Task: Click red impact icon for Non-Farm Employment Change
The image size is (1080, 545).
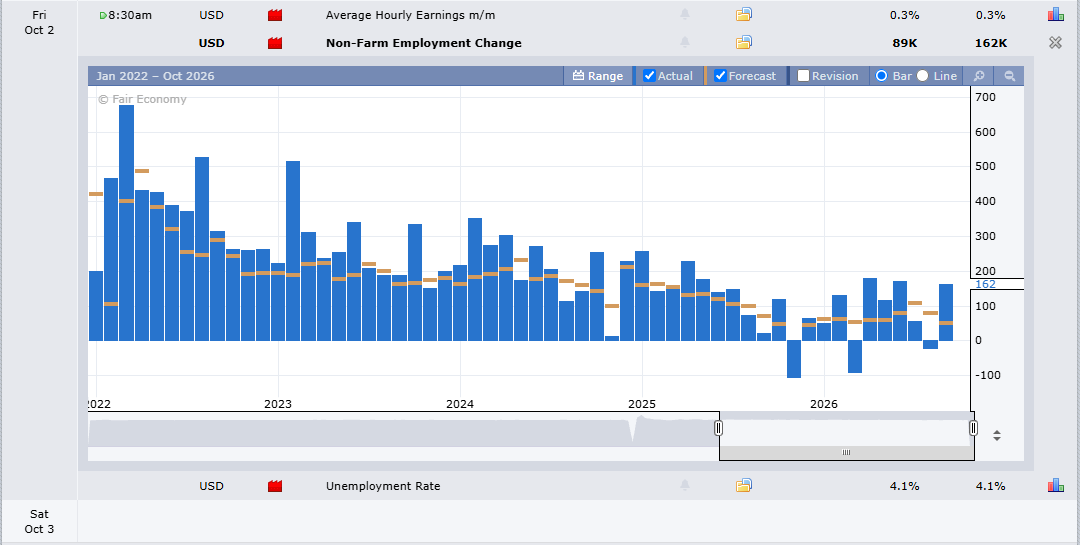Action: (x=275, y=43)
